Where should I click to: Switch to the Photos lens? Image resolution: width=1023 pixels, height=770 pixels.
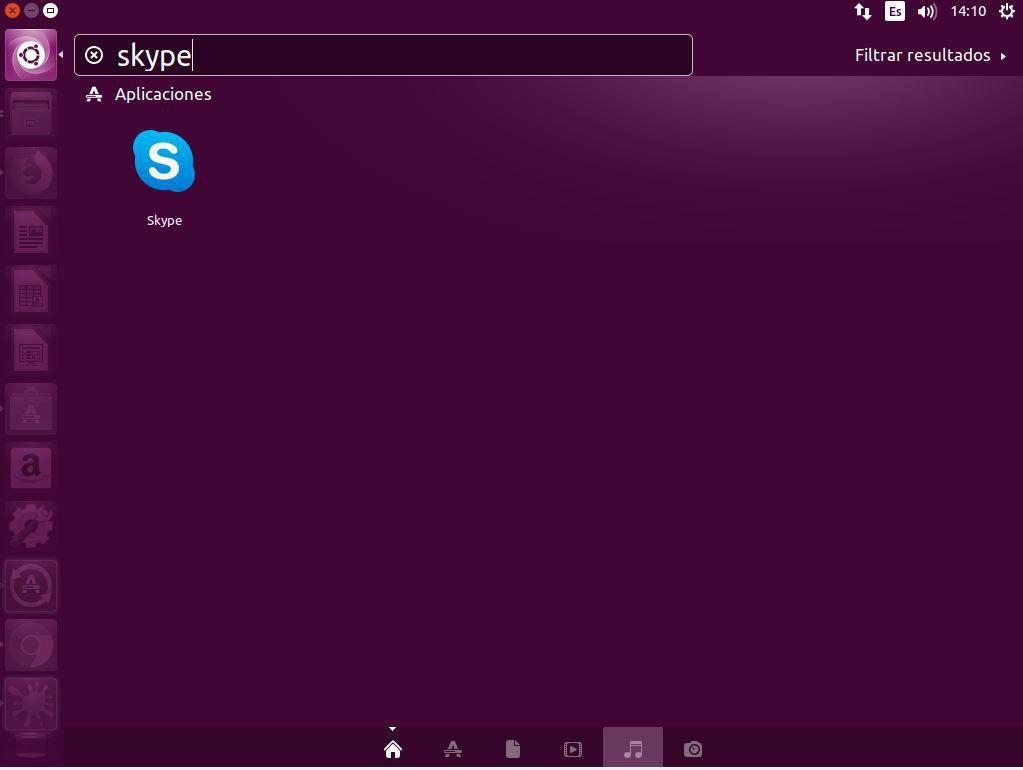693,749
